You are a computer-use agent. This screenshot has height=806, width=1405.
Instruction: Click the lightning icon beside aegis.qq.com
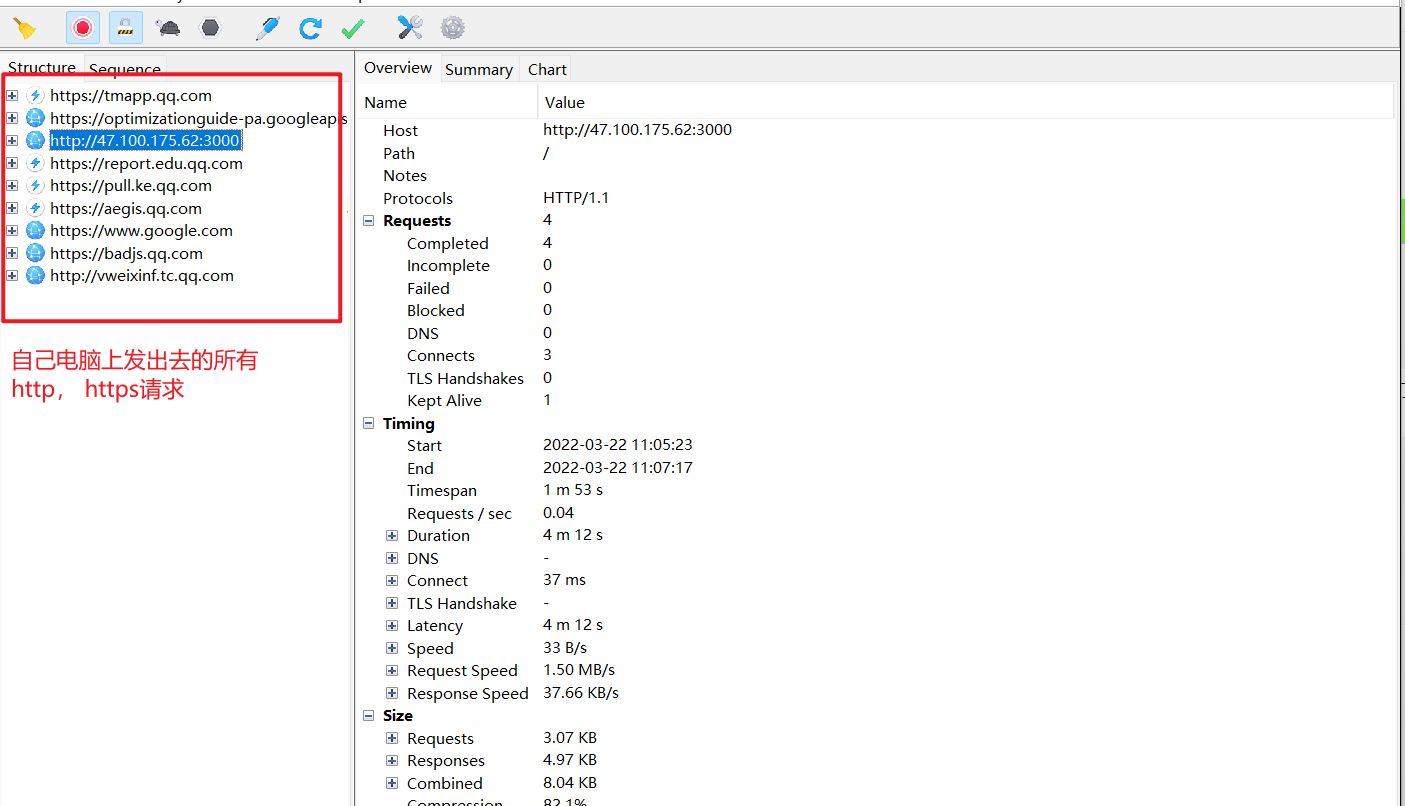[35, 208]
